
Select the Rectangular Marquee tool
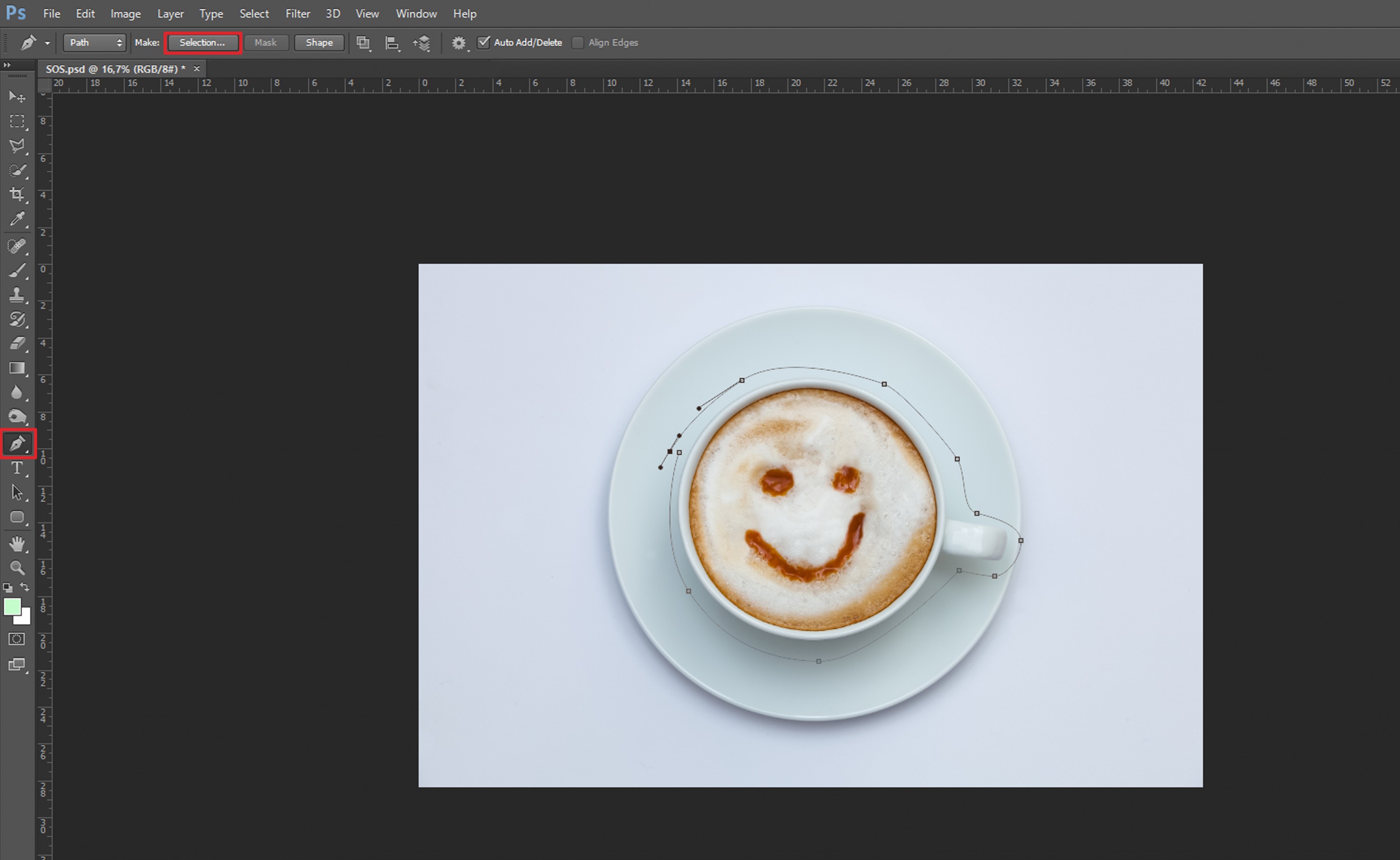pos(17,121)
